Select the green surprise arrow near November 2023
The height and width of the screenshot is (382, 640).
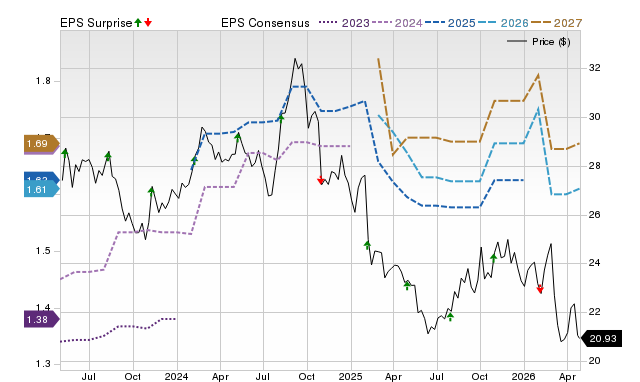click(151, 191)
